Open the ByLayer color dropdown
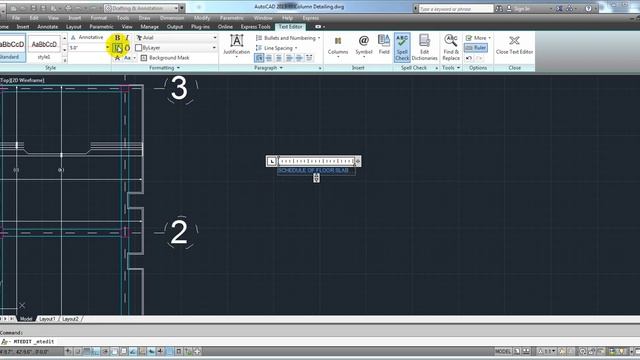The image size is (640, 360). pyautogui.click(x=214, y=48)
